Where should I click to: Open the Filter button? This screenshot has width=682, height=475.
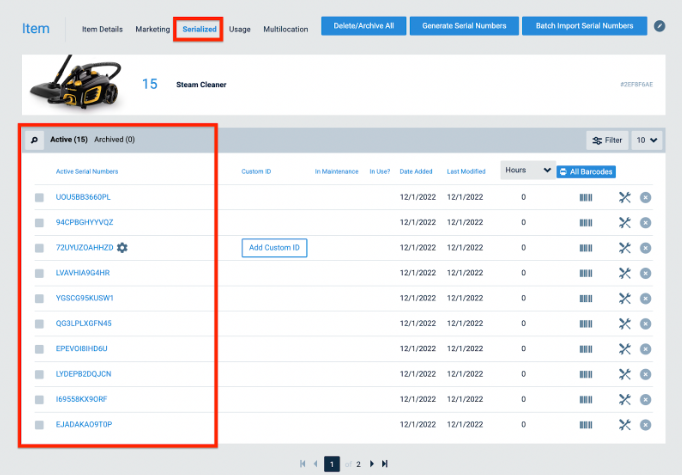pos(607,140)
